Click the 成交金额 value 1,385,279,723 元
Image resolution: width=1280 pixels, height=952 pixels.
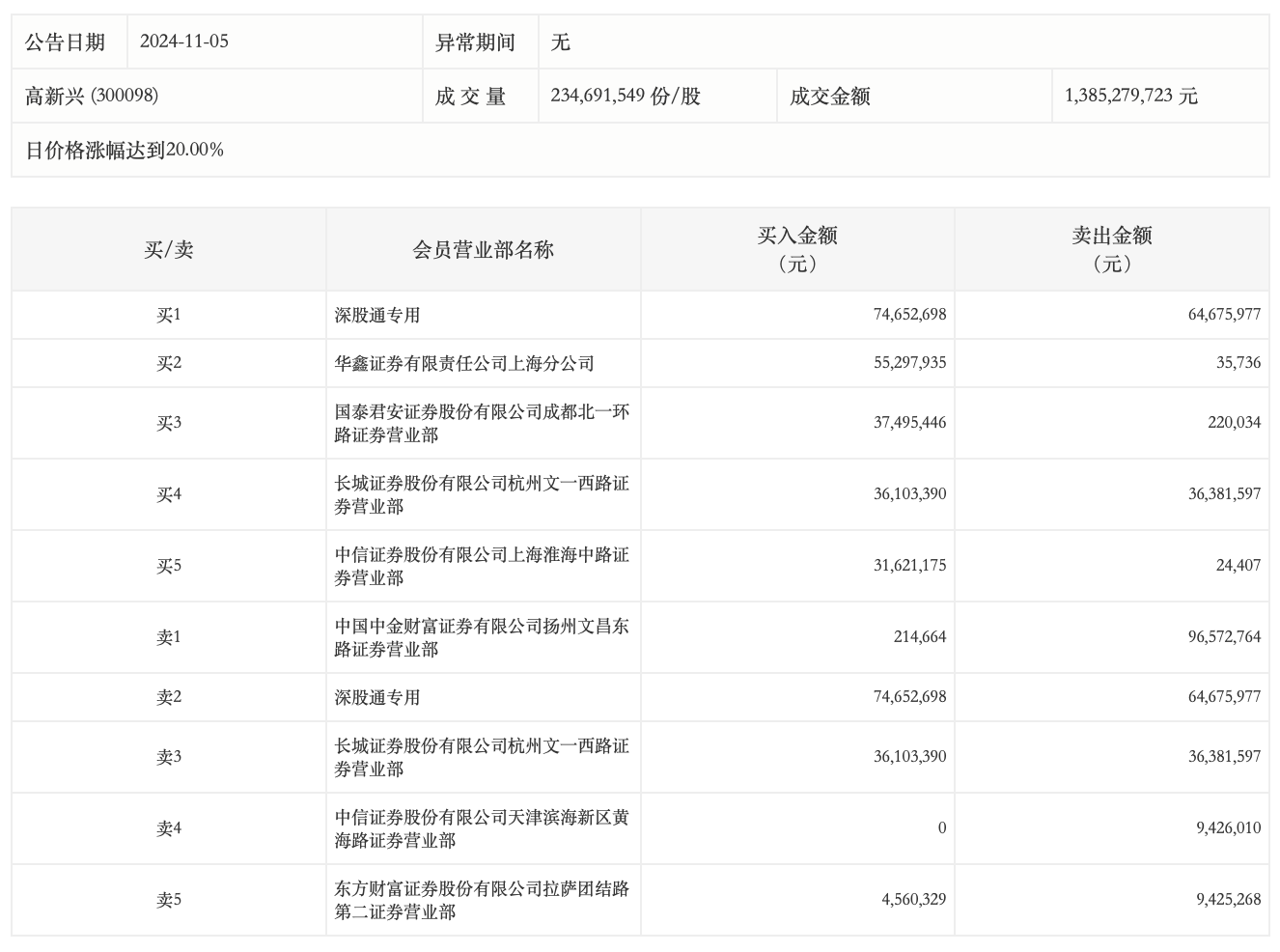(x=1130, y=96)
